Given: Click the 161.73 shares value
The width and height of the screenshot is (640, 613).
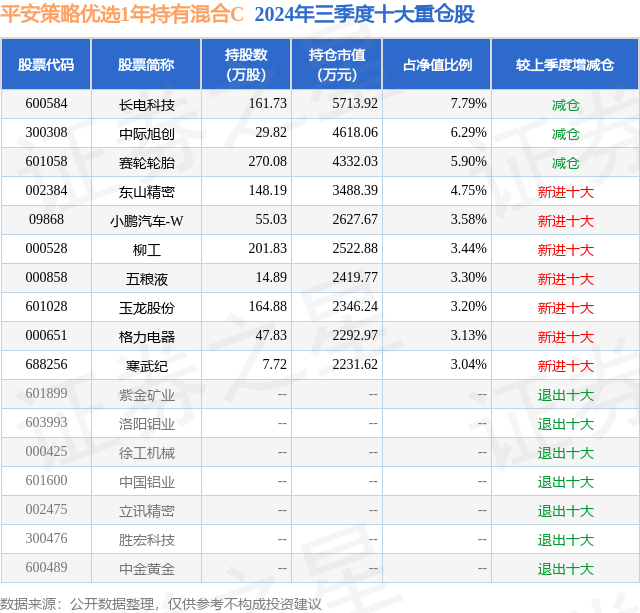Looking at the screenshot, I should (268, 104).
